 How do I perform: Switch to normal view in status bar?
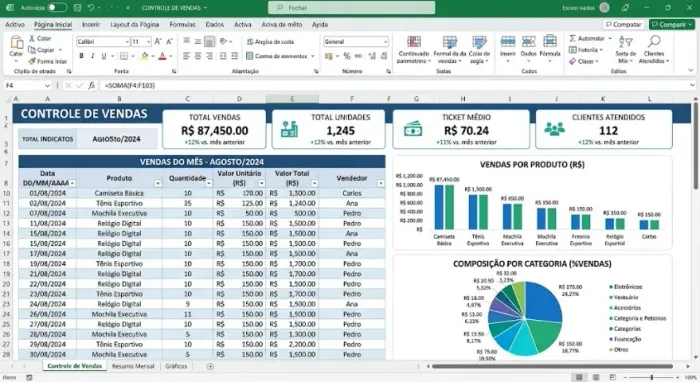coord(579,378)
